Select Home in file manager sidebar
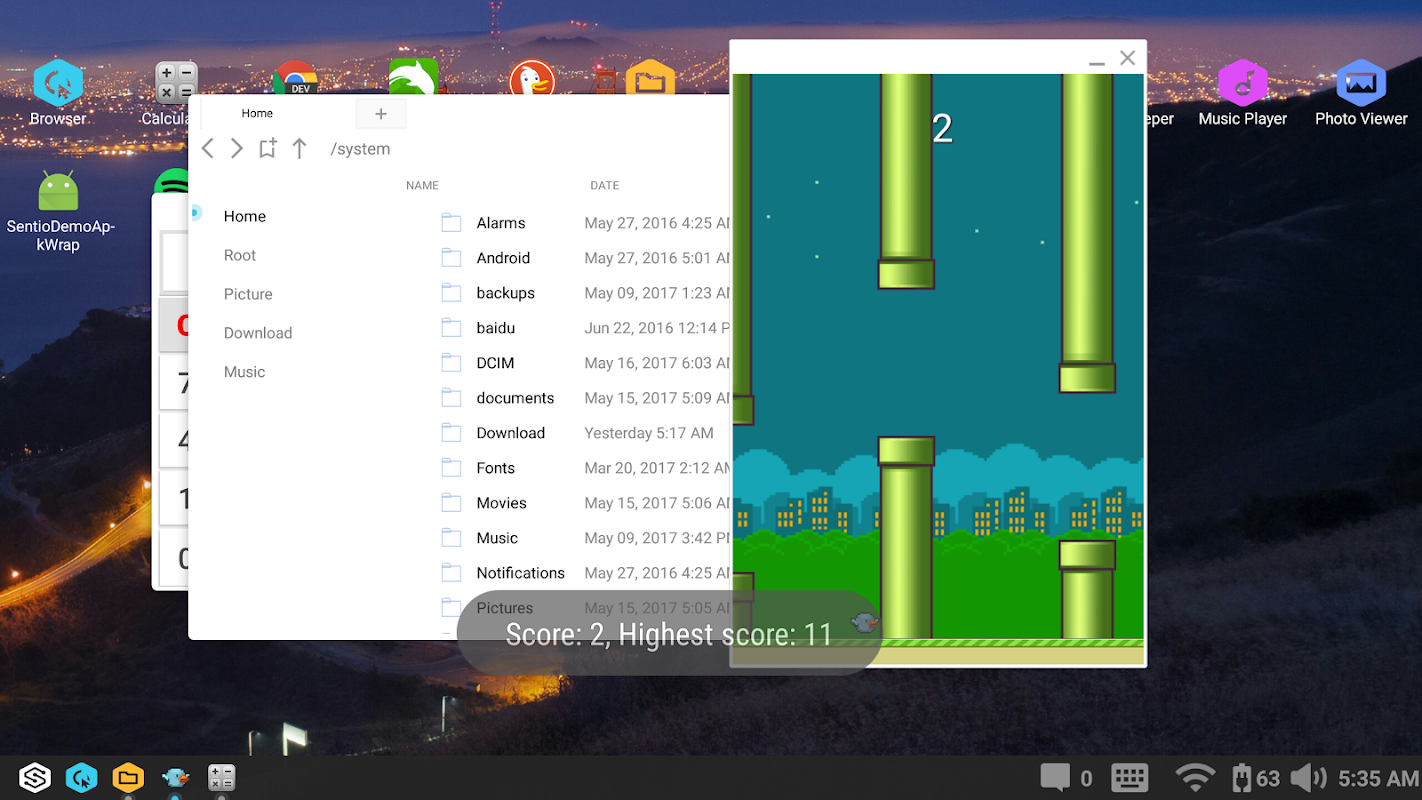The height and width of the screenshot is (800, 1422). point(245,216)
